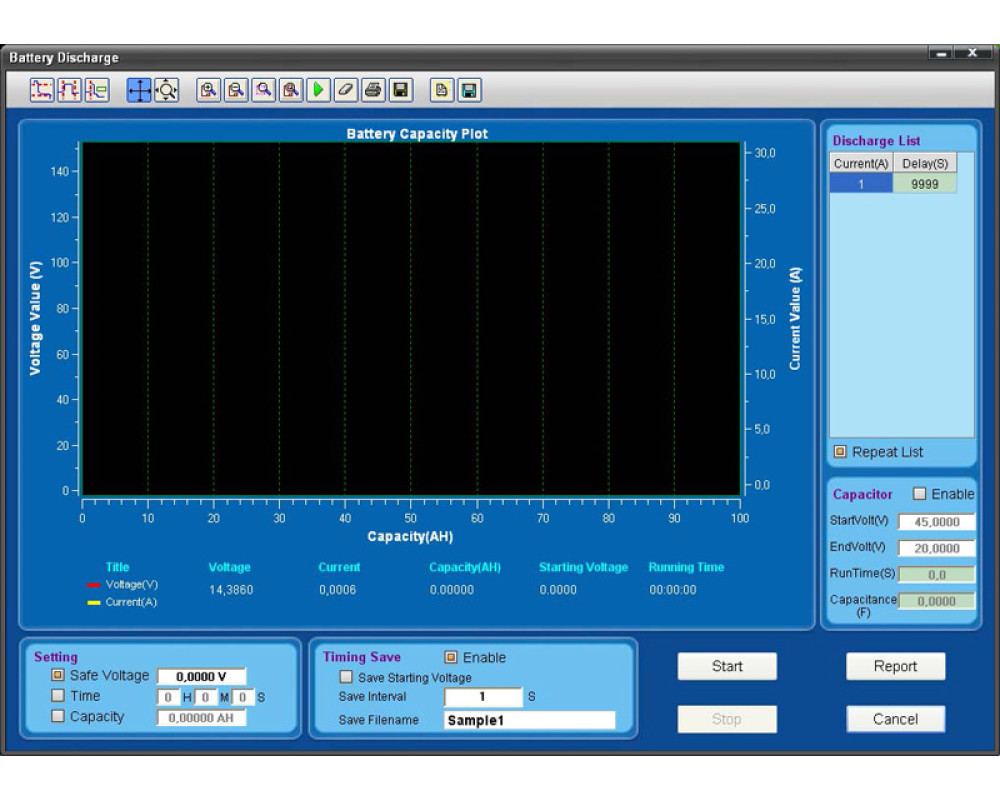
Task: Toggle the Safe Voltage checkbox
Action: 58,676
